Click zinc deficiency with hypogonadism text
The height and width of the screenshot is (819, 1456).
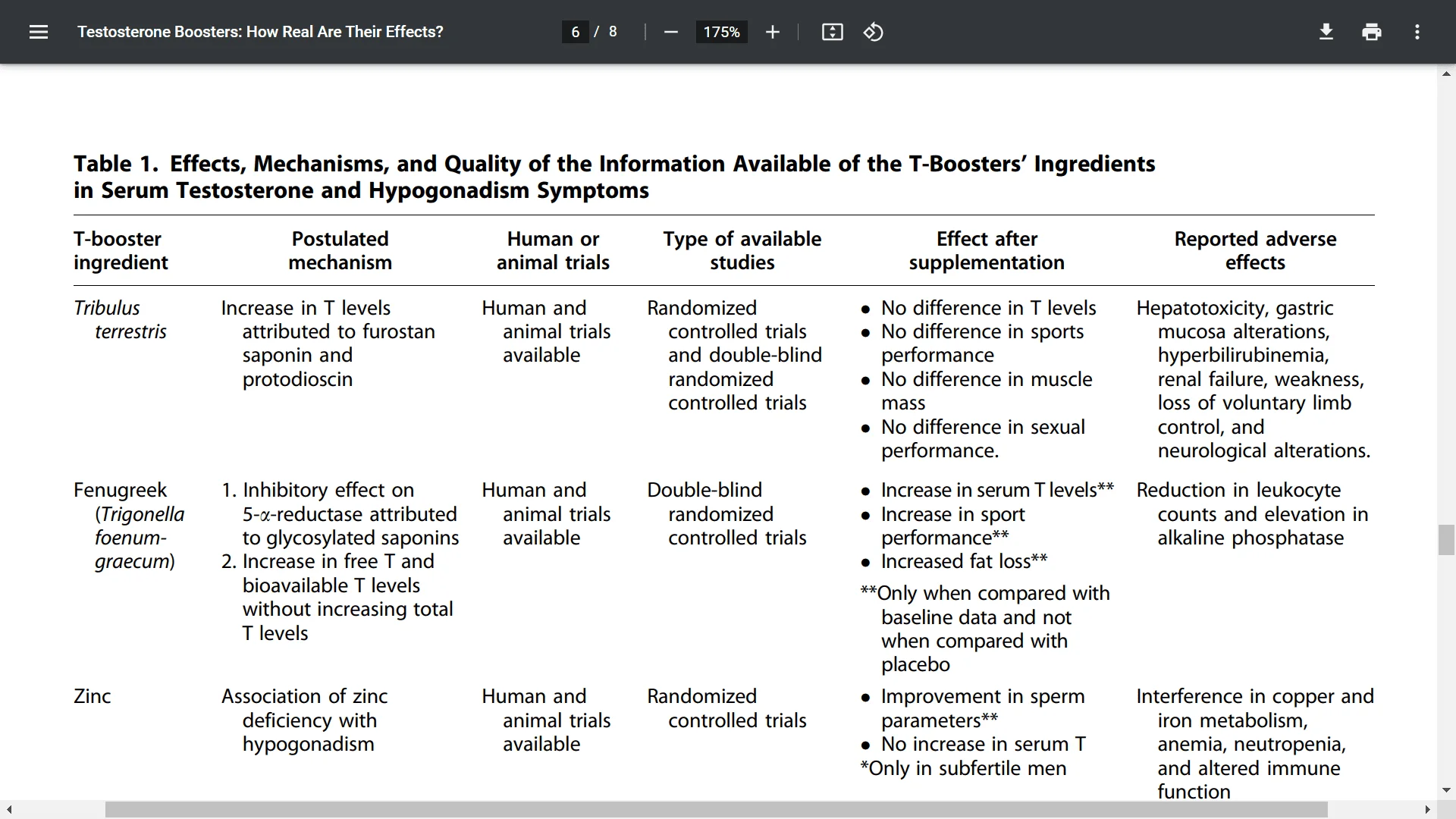[305, 720]
